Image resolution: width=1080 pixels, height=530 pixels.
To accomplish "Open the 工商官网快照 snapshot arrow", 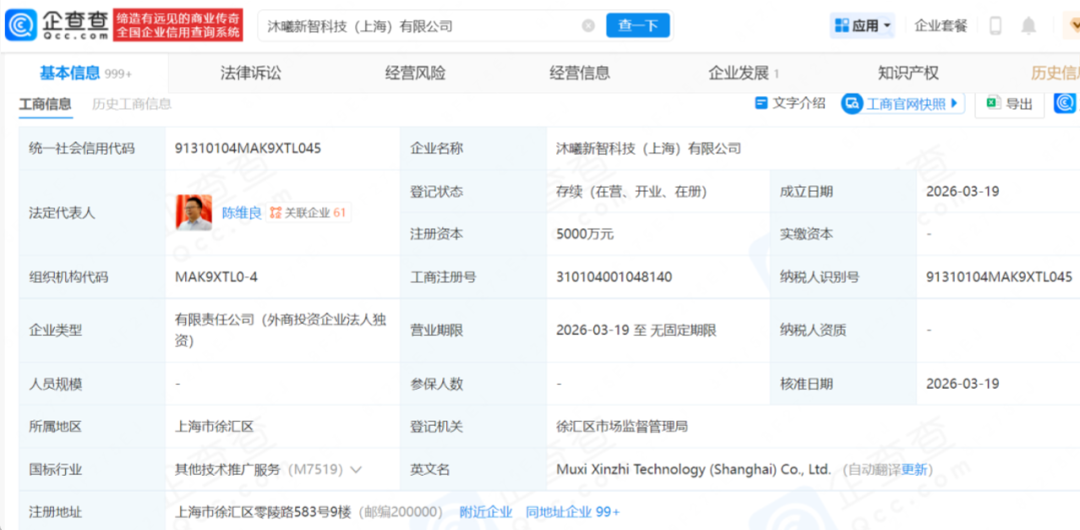I will (x=954, y=103).
